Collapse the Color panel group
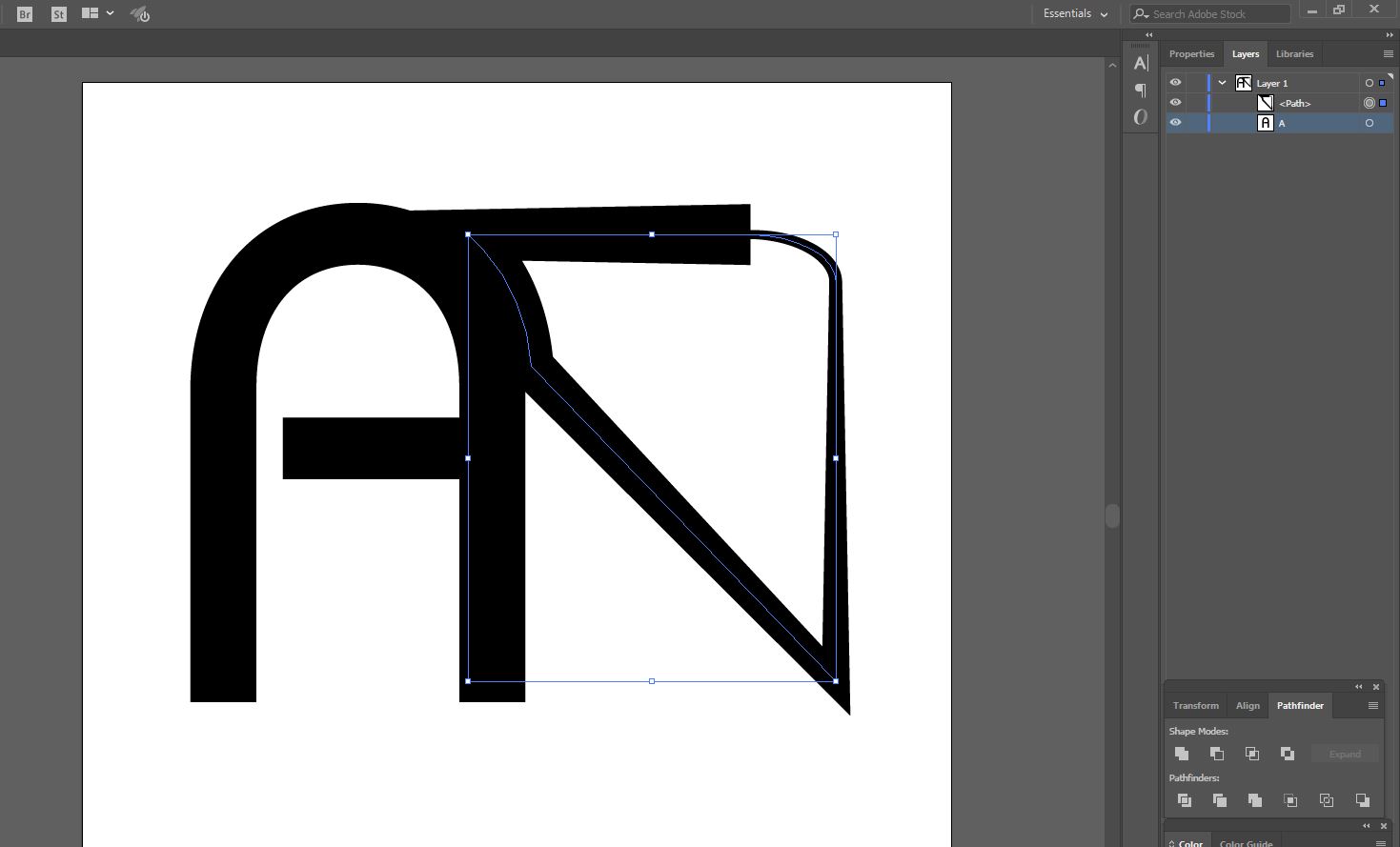The width and height of the screenshot is (1400, 847). click(1367, 826)
